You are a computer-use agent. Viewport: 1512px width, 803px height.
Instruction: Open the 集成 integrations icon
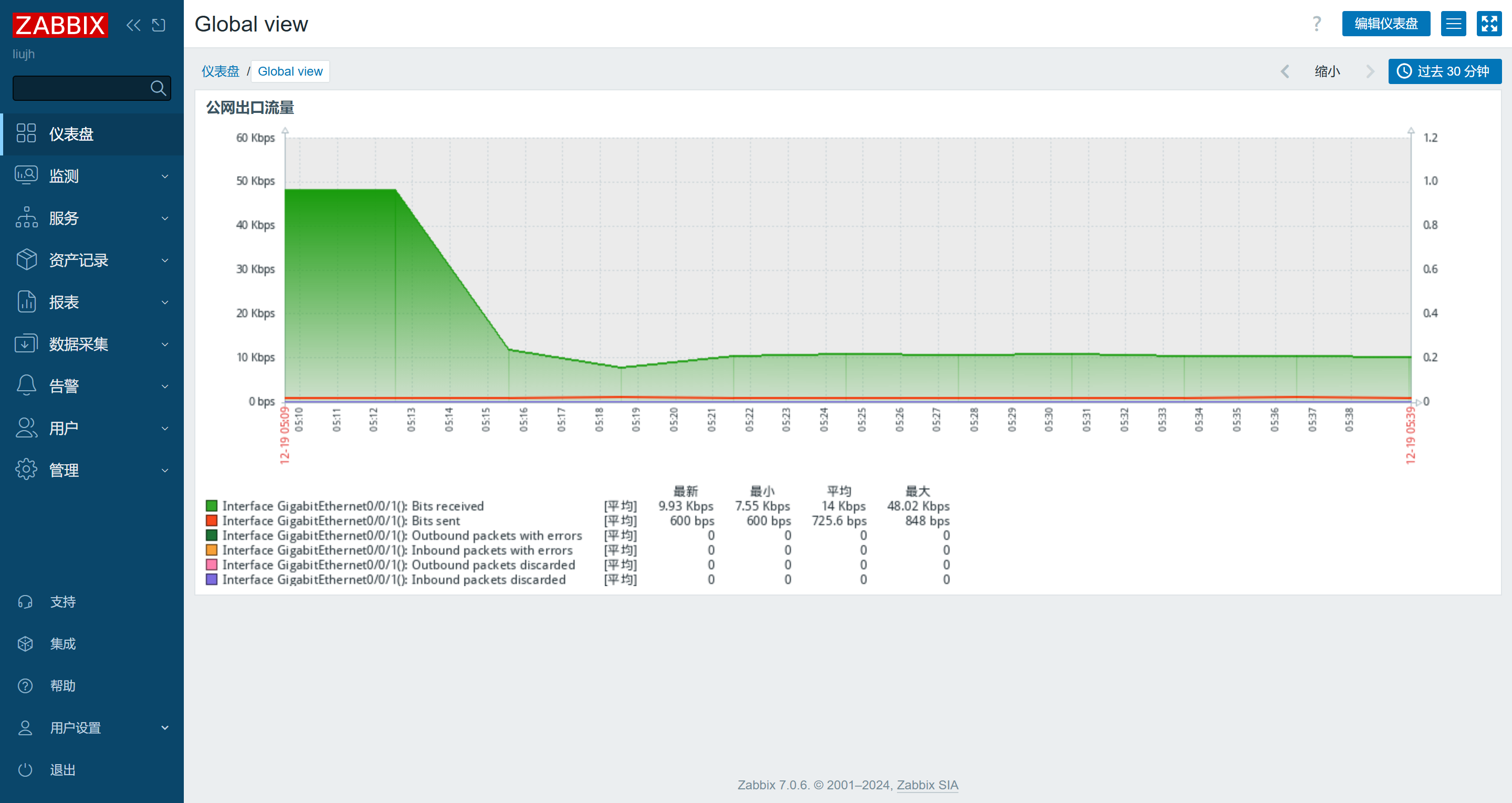point(25,643)
